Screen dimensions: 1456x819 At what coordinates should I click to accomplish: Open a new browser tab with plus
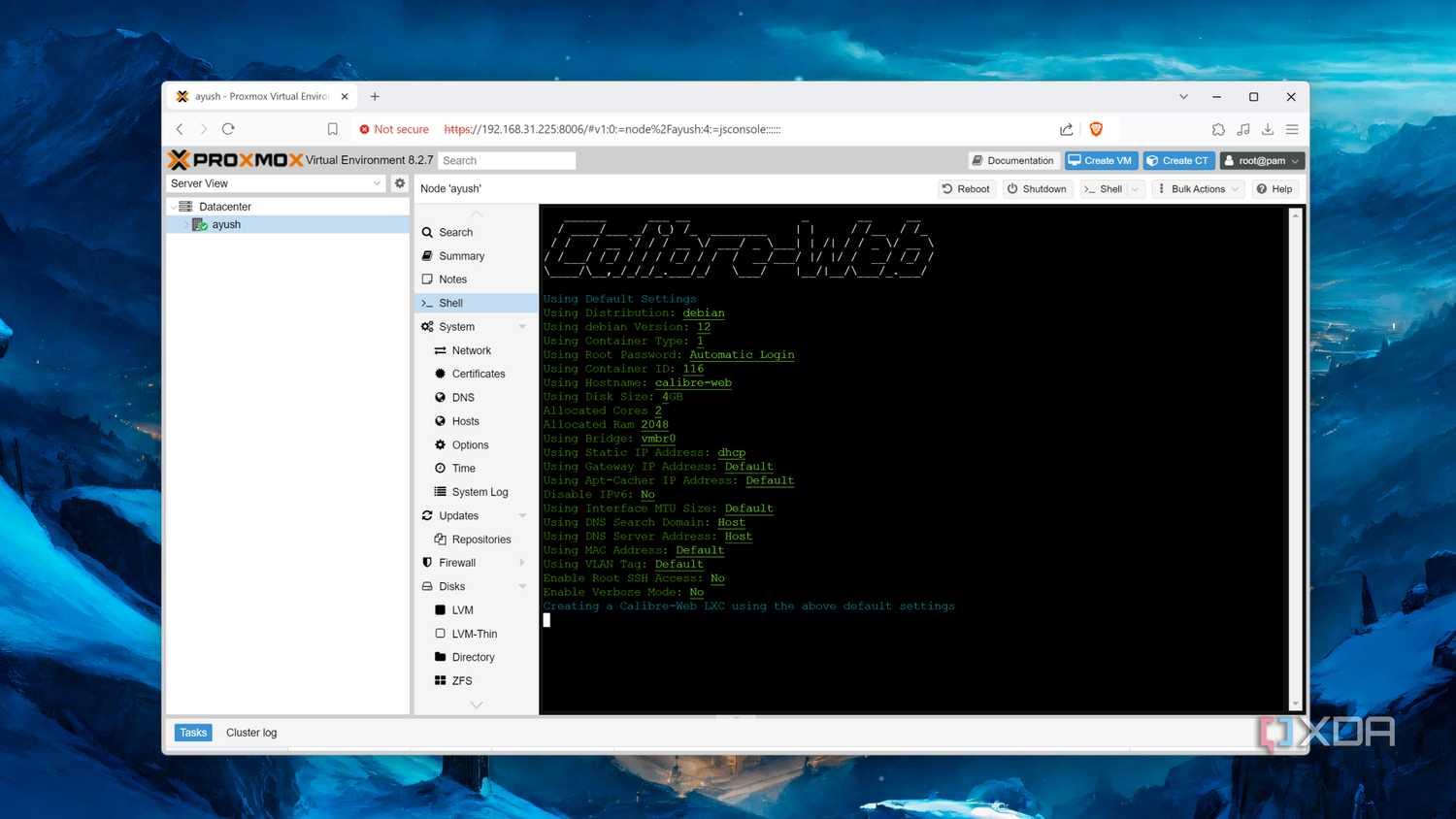click(x=375, y=96)
